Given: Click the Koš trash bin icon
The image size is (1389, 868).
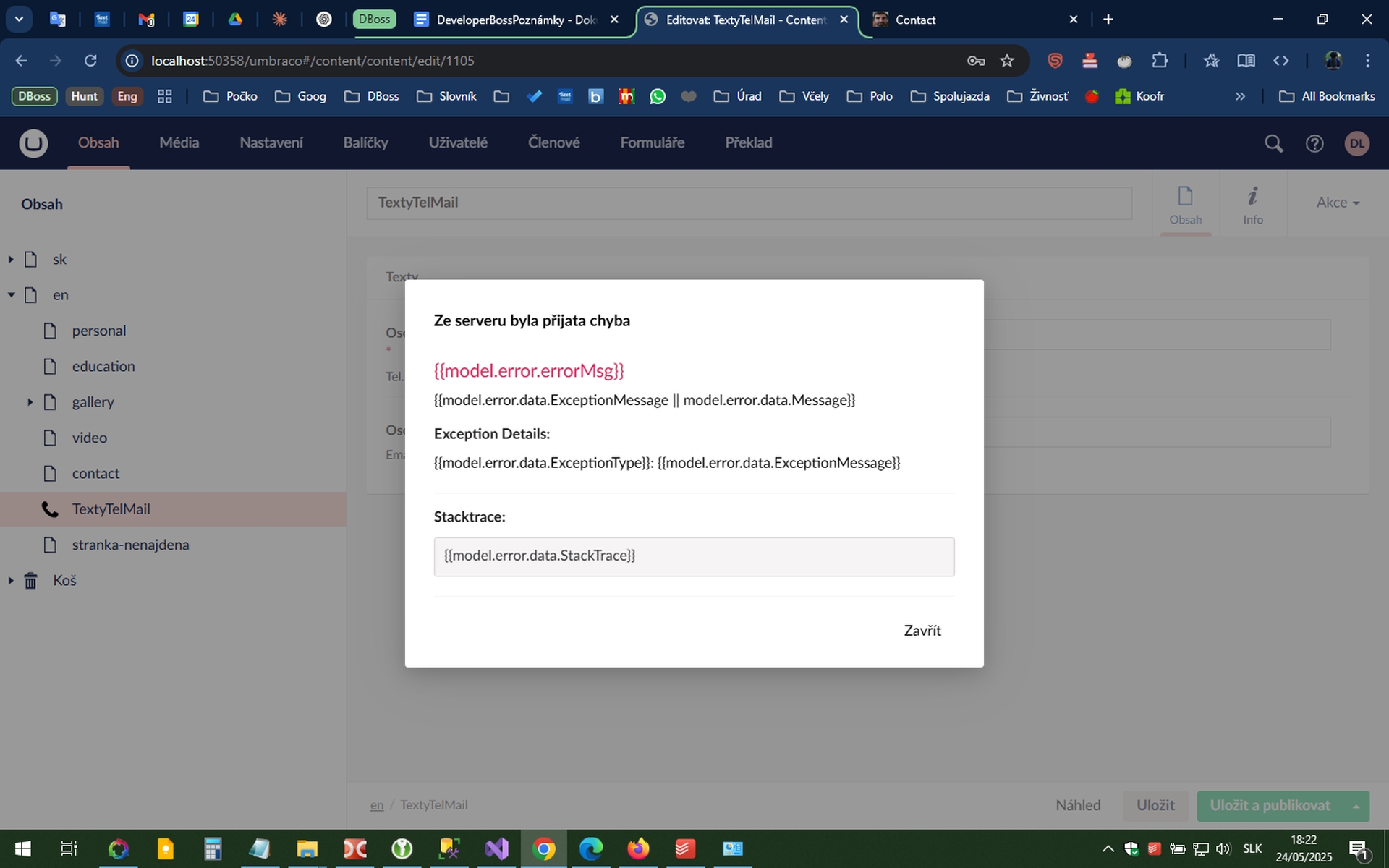Looking at the screenshot, I should coord(30,581).
